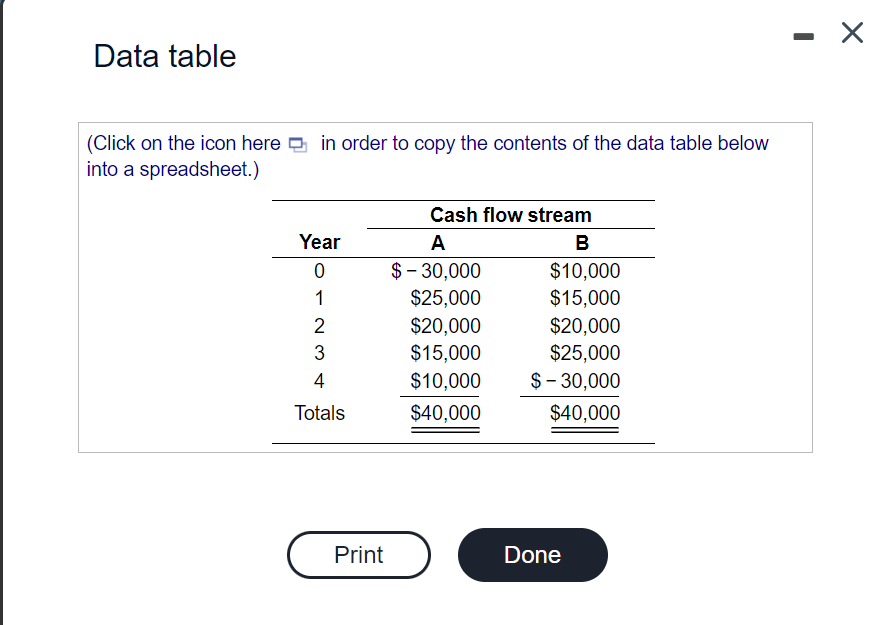Screen dimensions: 882x625
Task: Click the $25,000 value for Year 1
Action: 448,297
